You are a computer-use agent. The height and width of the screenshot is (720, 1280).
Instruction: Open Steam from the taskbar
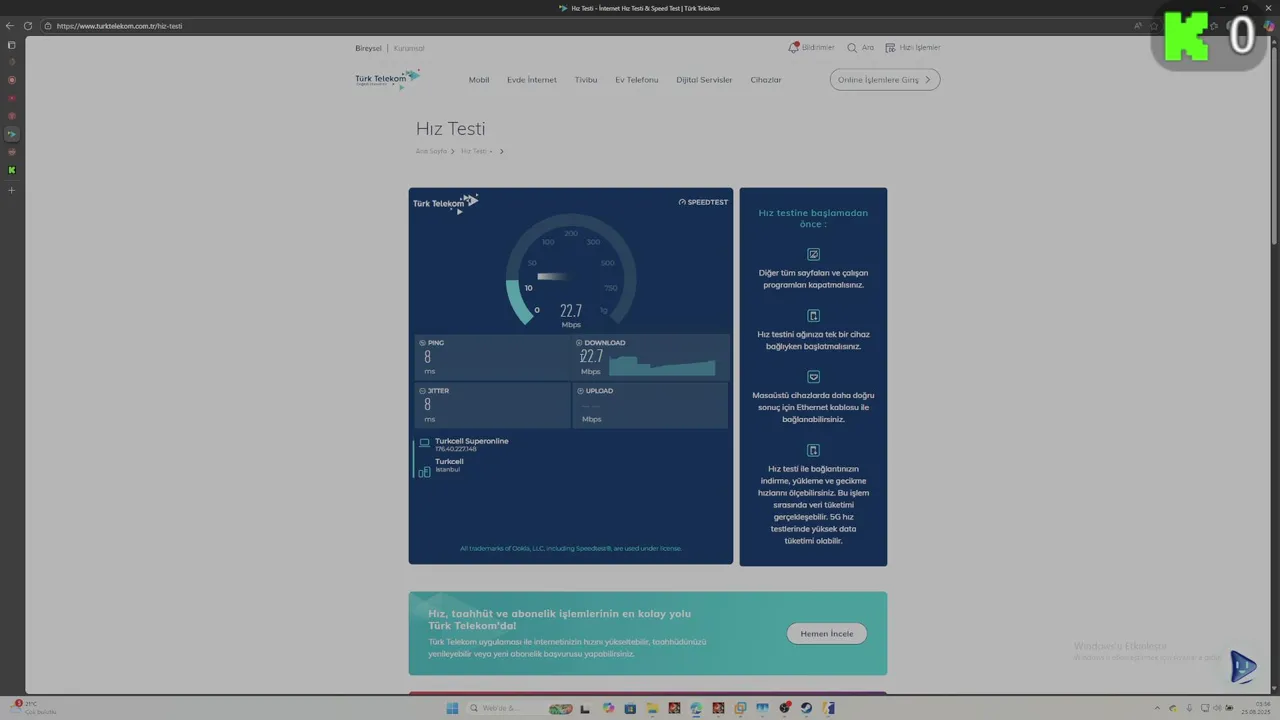click(806, 708)
